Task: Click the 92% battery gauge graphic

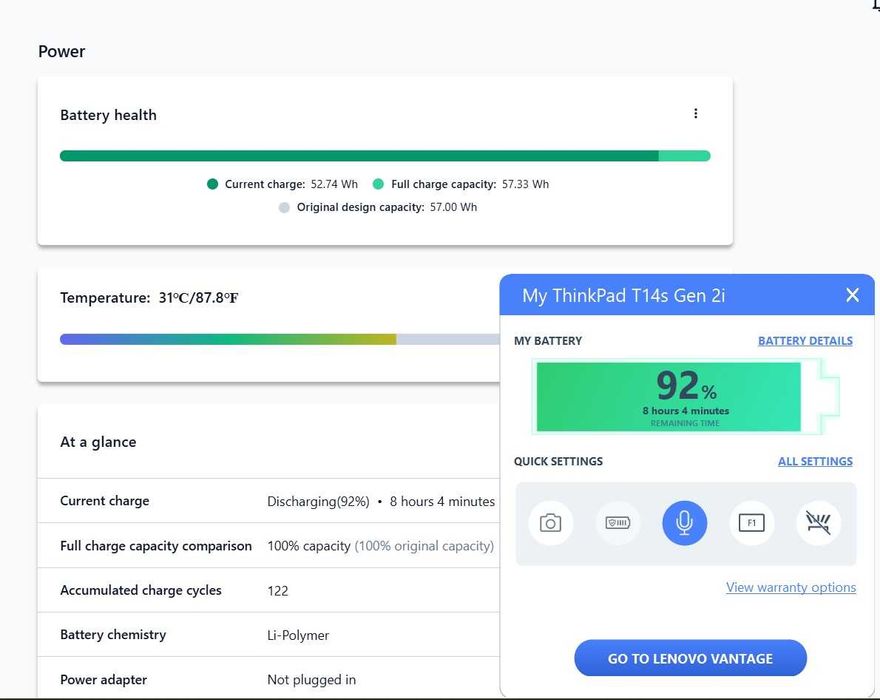Action: (x=685, y=397)
